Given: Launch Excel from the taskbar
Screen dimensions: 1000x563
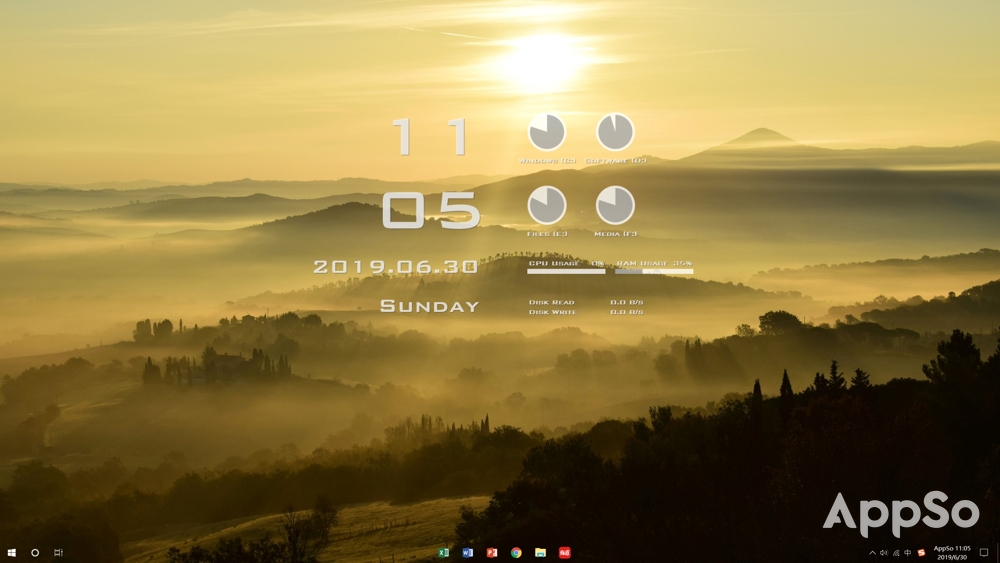Looking at the screenshot, I should click(x=443, y=552).
